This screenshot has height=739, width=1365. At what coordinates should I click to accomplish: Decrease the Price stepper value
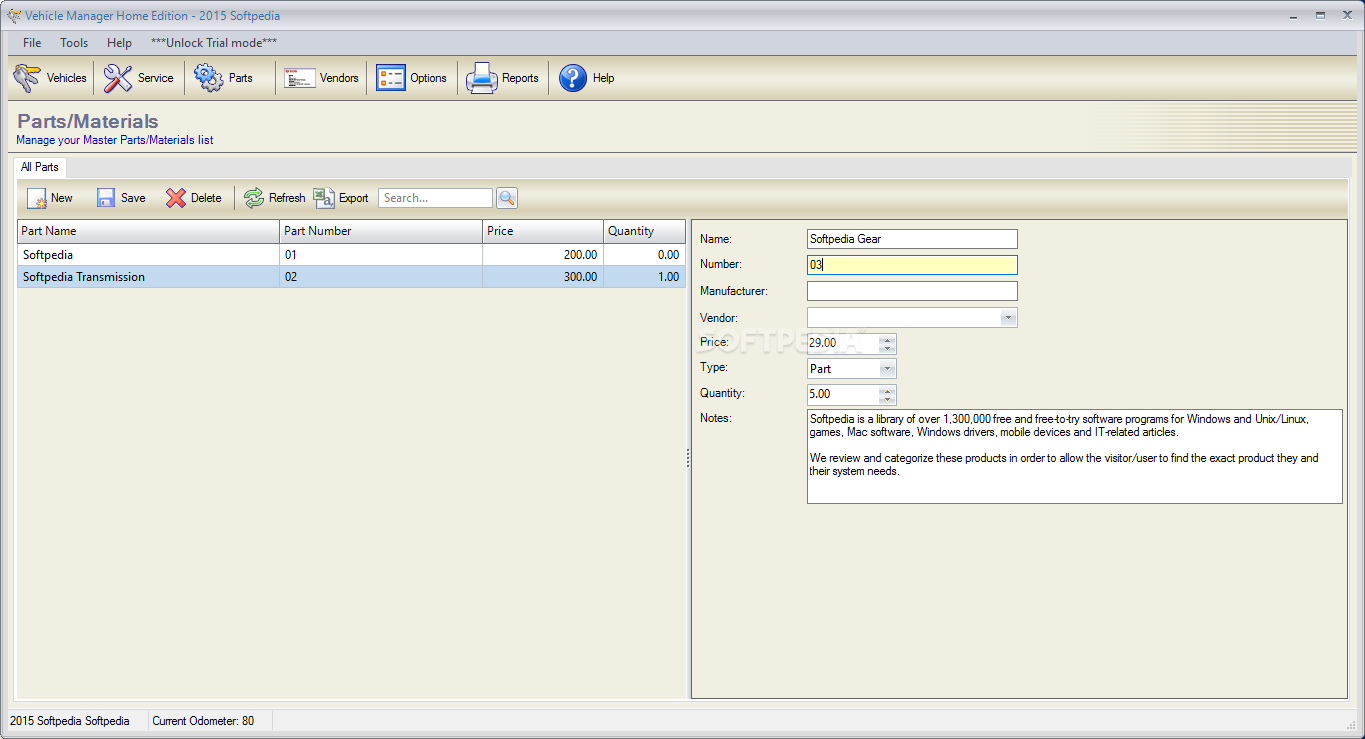(x=887, y=348)
